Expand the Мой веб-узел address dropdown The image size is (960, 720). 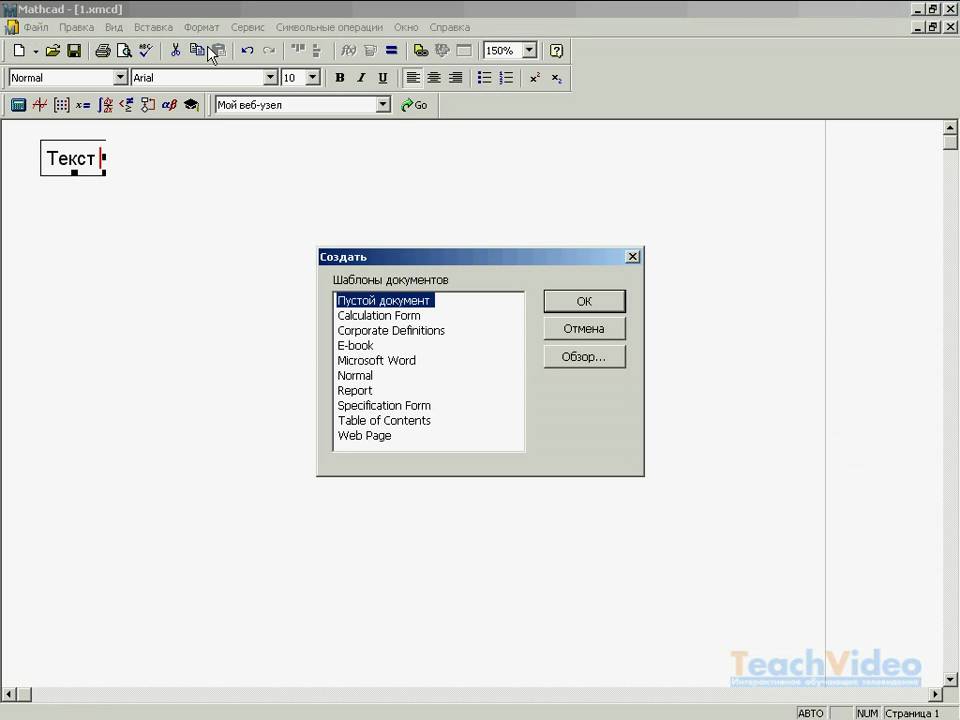[x=383, y=105]
